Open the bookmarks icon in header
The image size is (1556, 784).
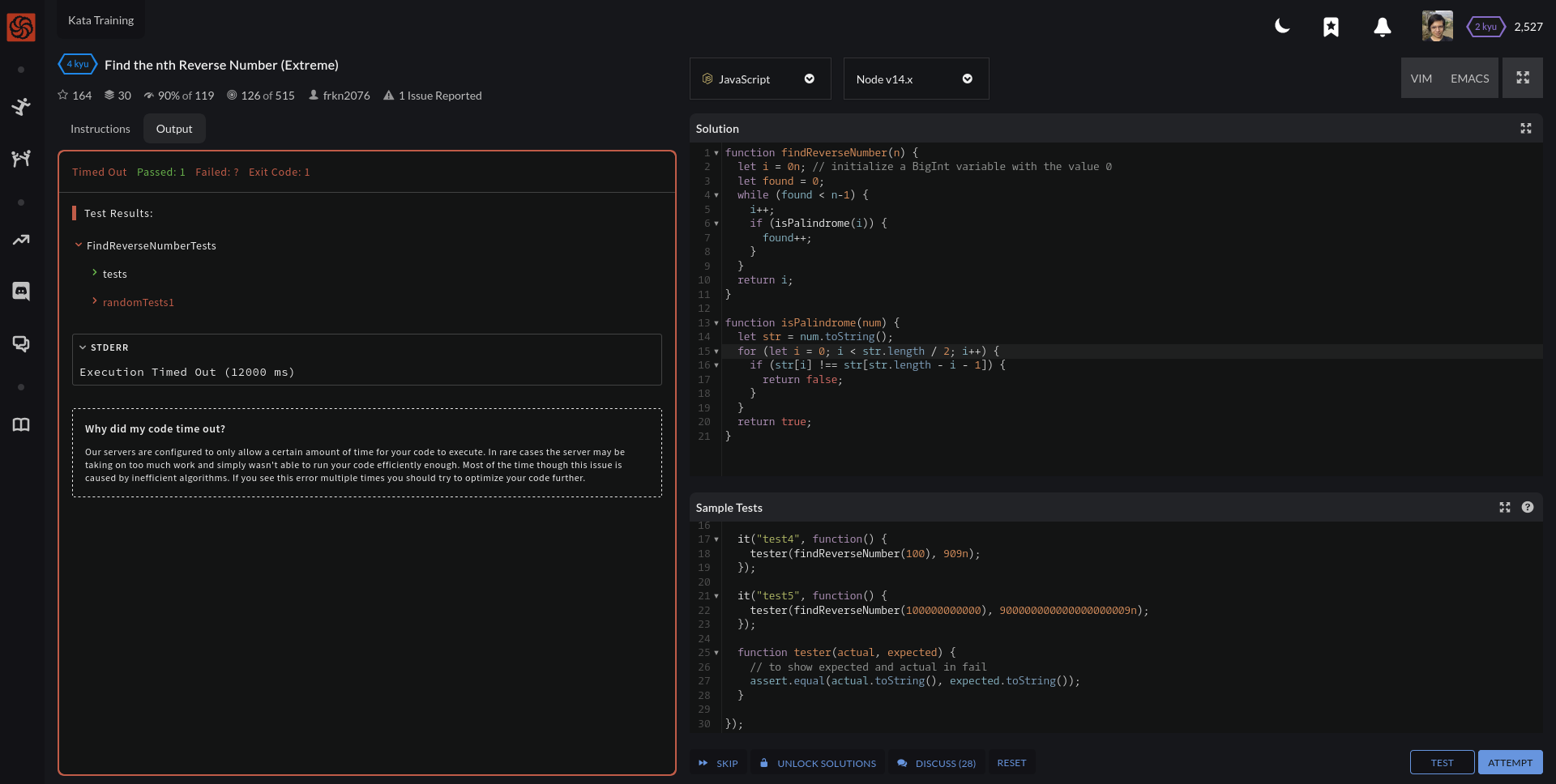pyautogui.click(x=1331, y=27)
